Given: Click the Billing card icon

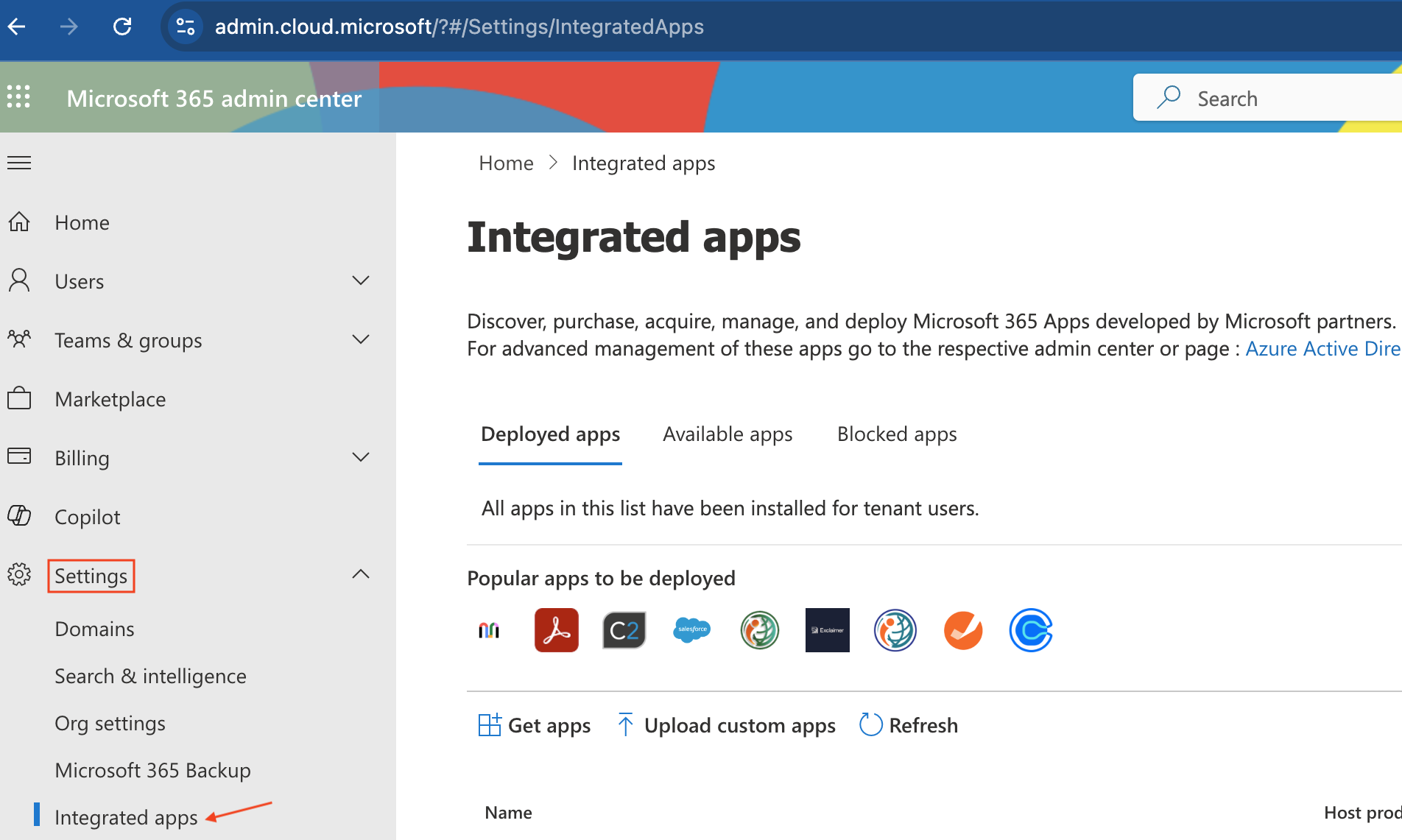Looking at the screenshot, I should pyautogui.click(x=19, y=456).
